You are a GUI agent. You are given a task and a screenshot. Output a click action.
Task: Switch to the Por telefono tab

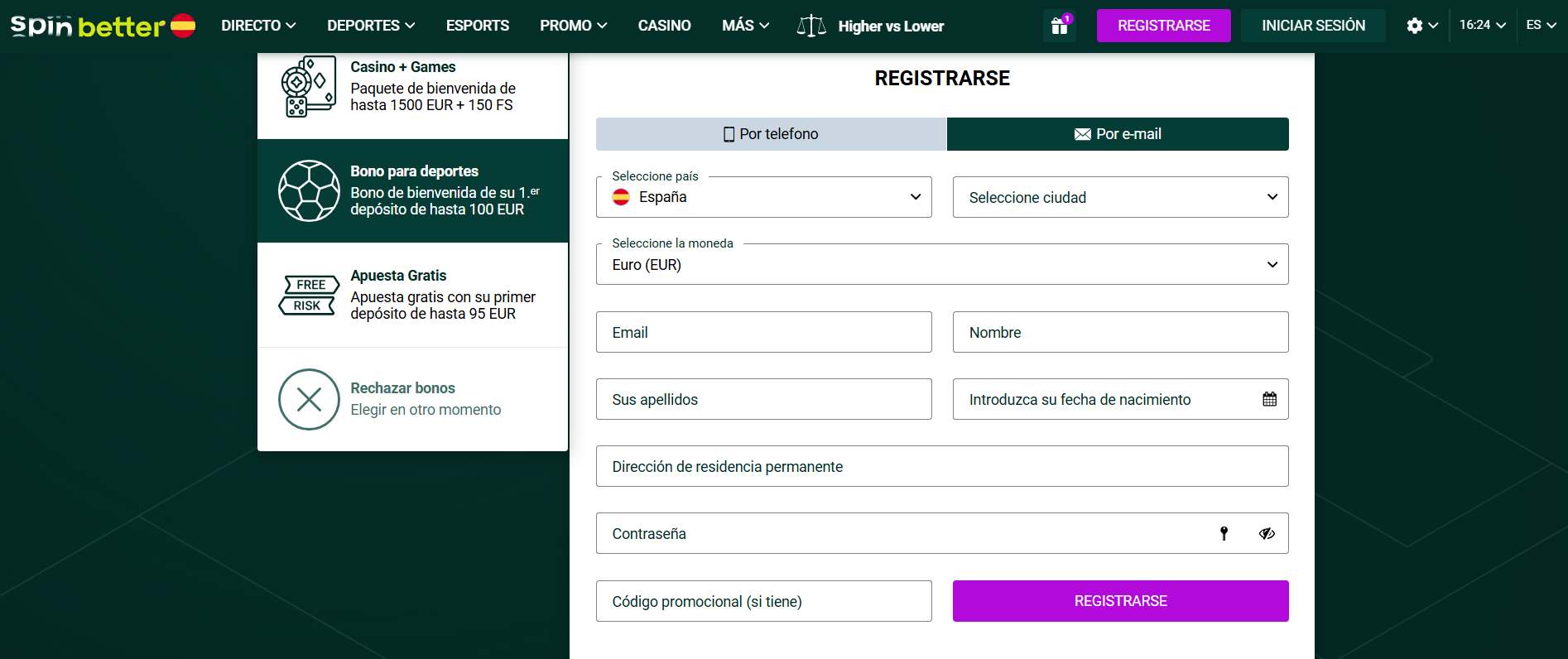click(771, 134)
